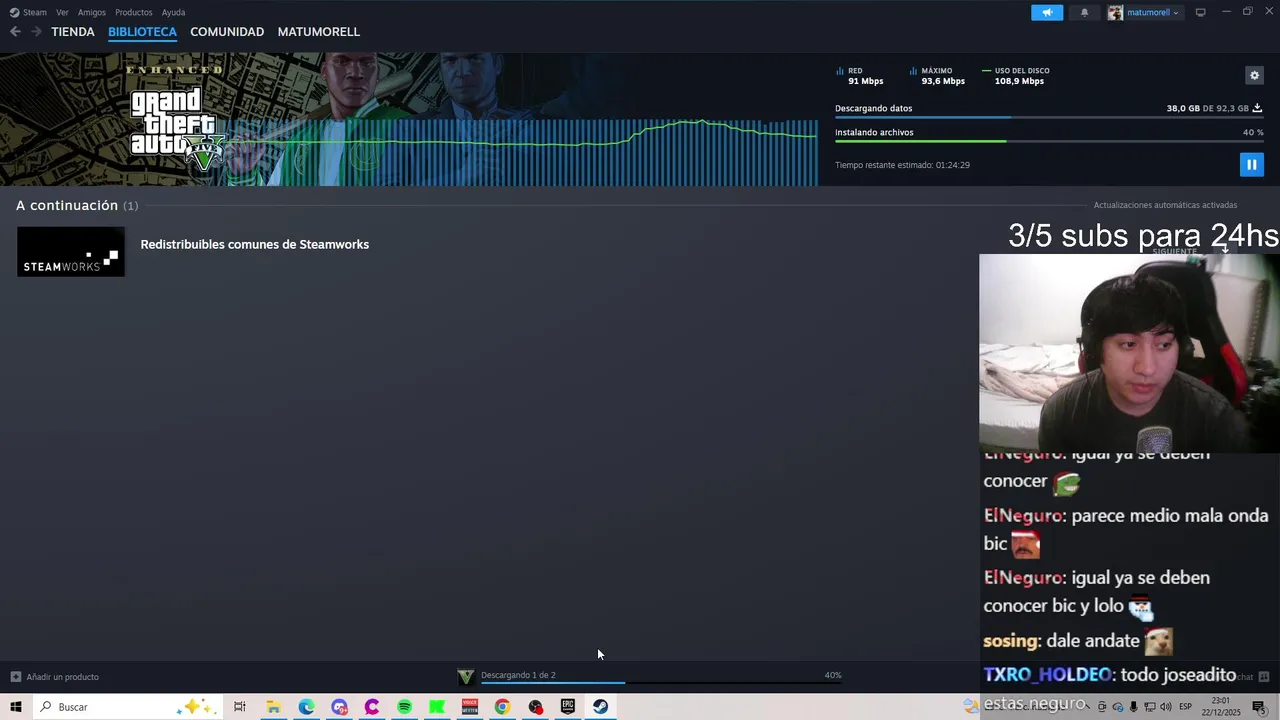Click the Grand Theft Auto V banner
This screenshot has height=720, width=1280.
pyautogui.click(x=409, y=119)
